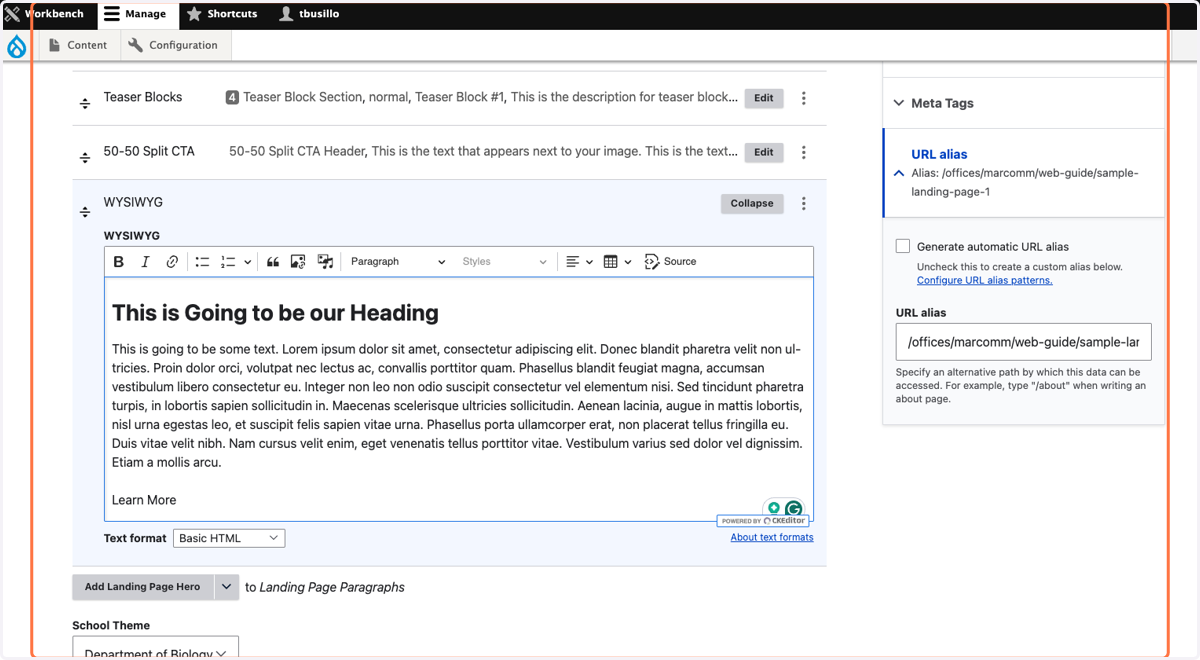Screen dimensions: 1200x660
Task: Open the Text format dropdown
Action: 229,538
